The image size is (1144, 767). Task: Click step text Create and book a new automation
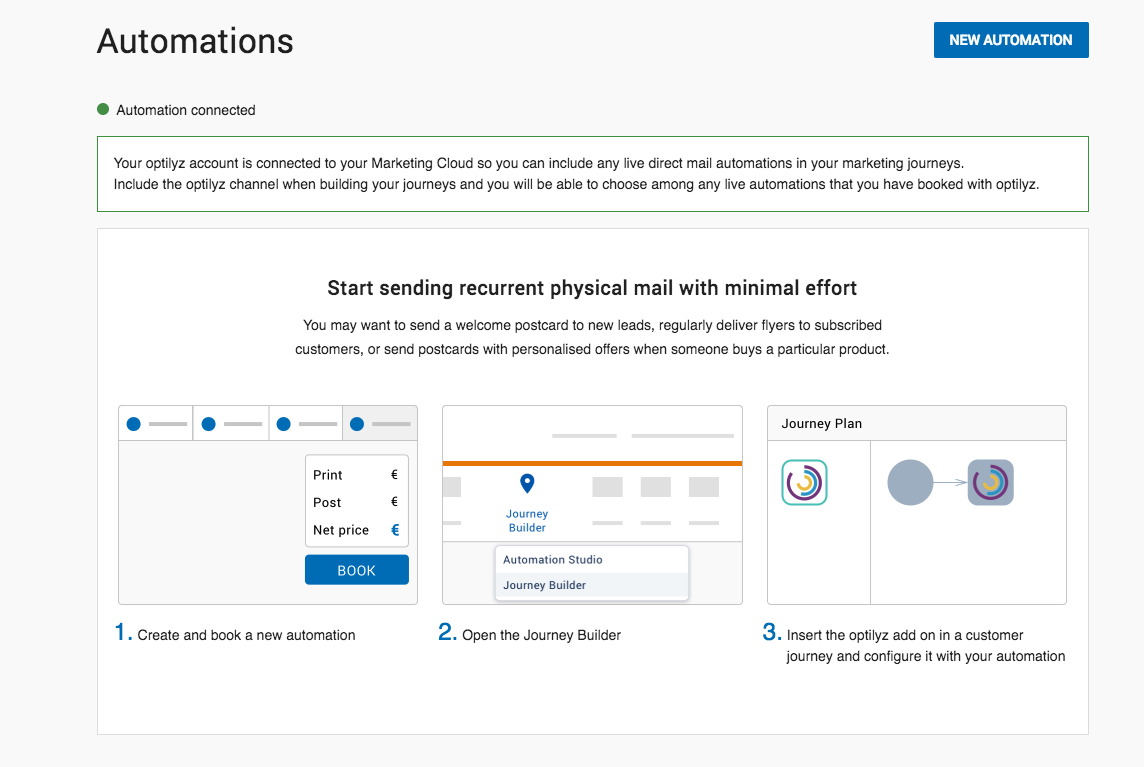[x=246, y=635]
